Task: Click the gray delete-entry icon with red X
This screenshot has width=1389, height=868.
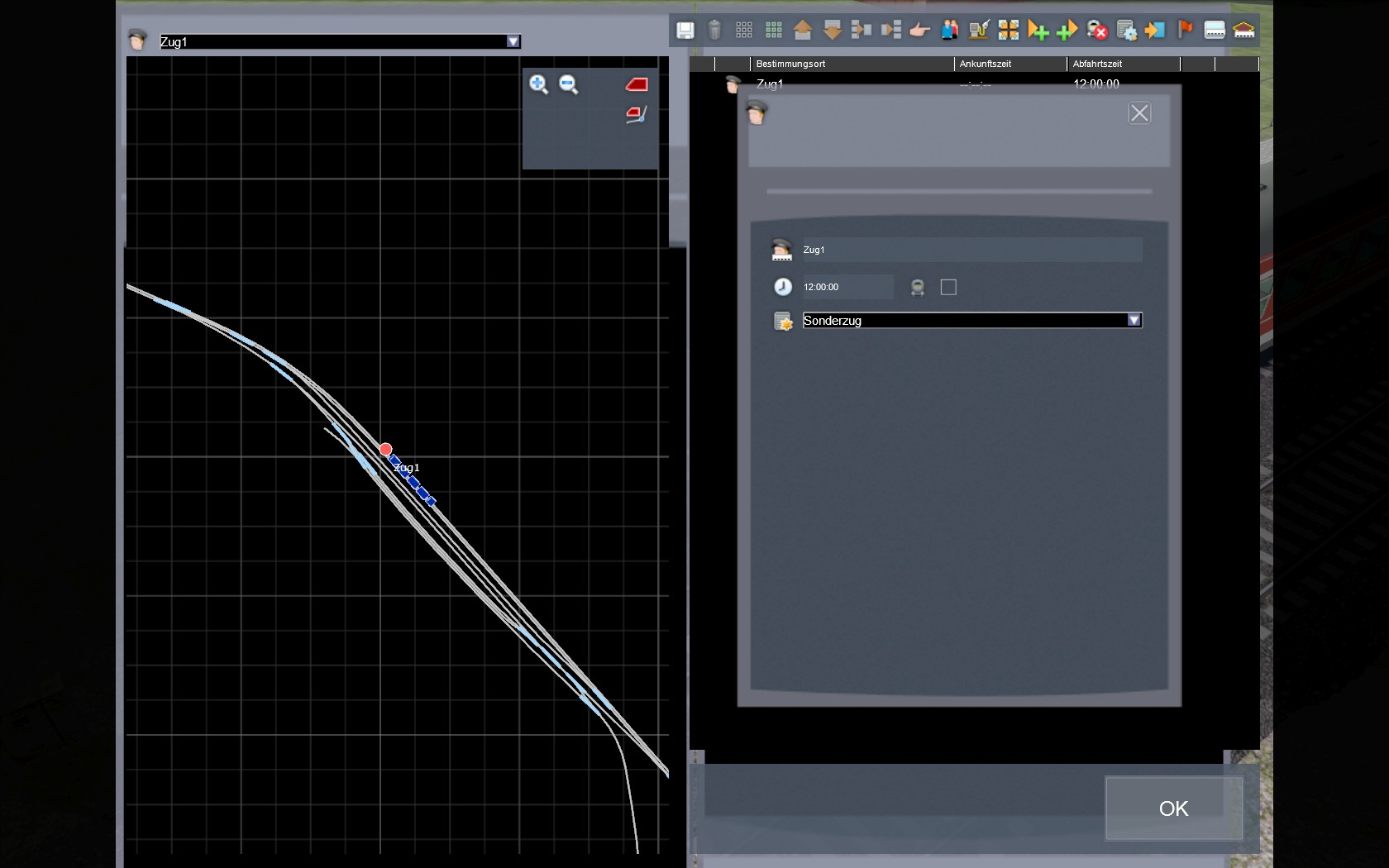Action: click(1097, 31)
